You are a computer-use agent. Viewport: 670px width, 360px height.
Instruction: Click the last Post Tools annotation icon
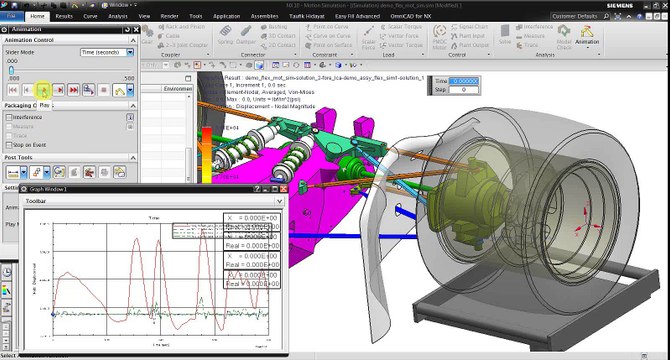(x=120, y=173)
